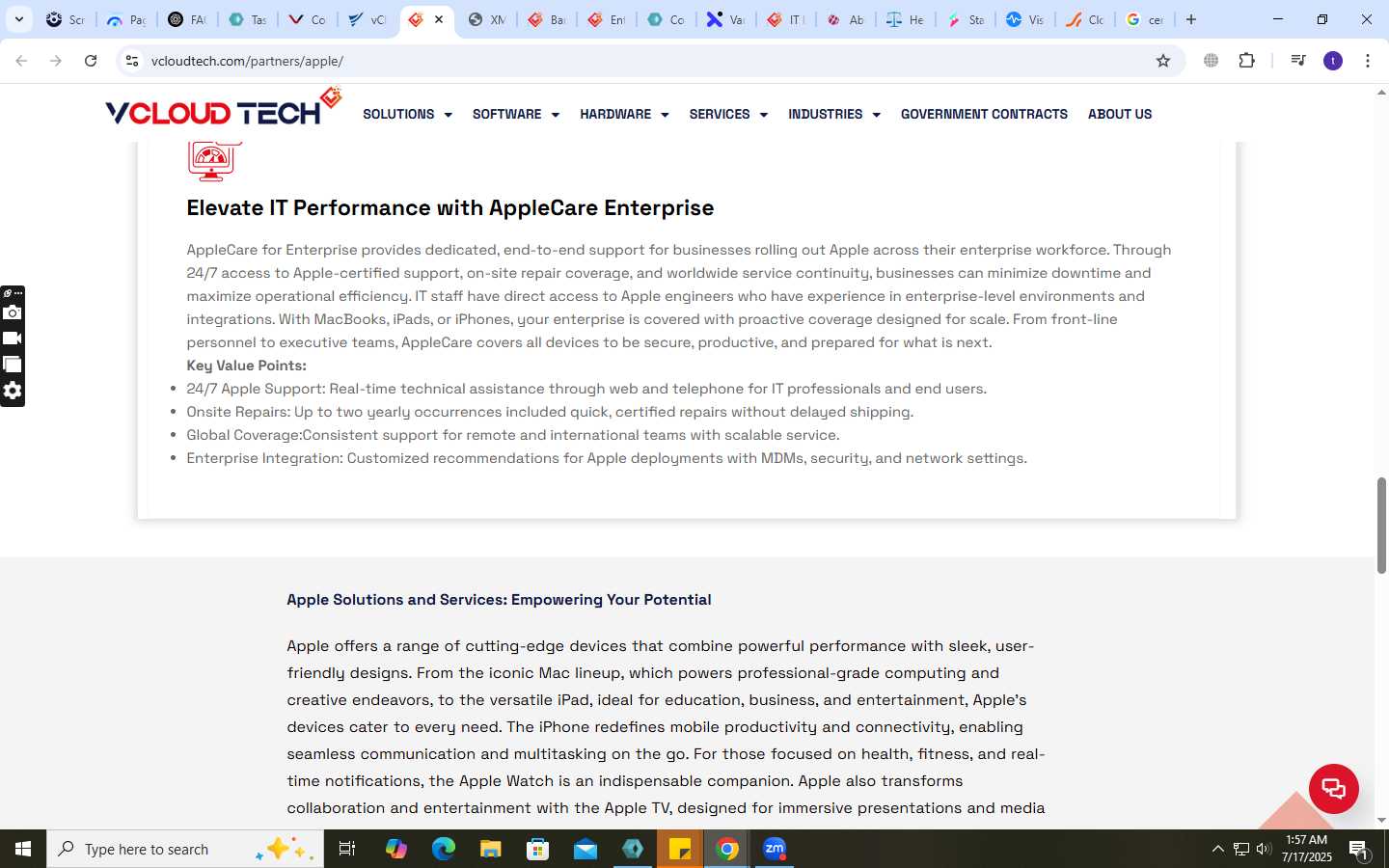1389x868 pixels.
Task: Switch to the 'Tas' browser tab
Action: click(247, 19)
